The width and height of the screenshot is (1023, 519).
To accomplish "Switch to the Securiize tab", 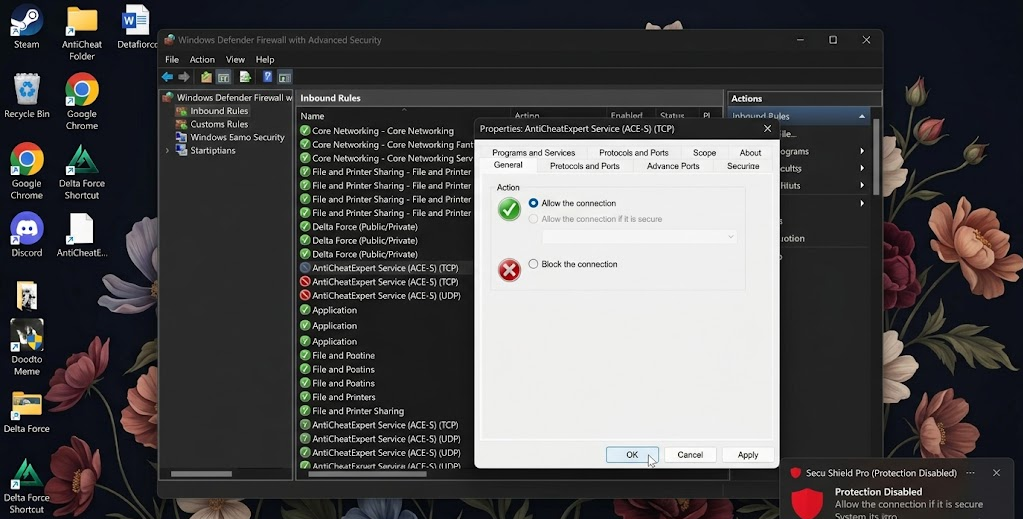I will (743, 166).
